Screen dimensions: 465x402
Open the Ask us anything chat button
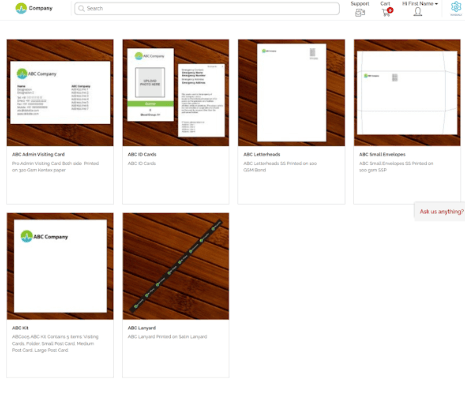(x=440, y=211)
